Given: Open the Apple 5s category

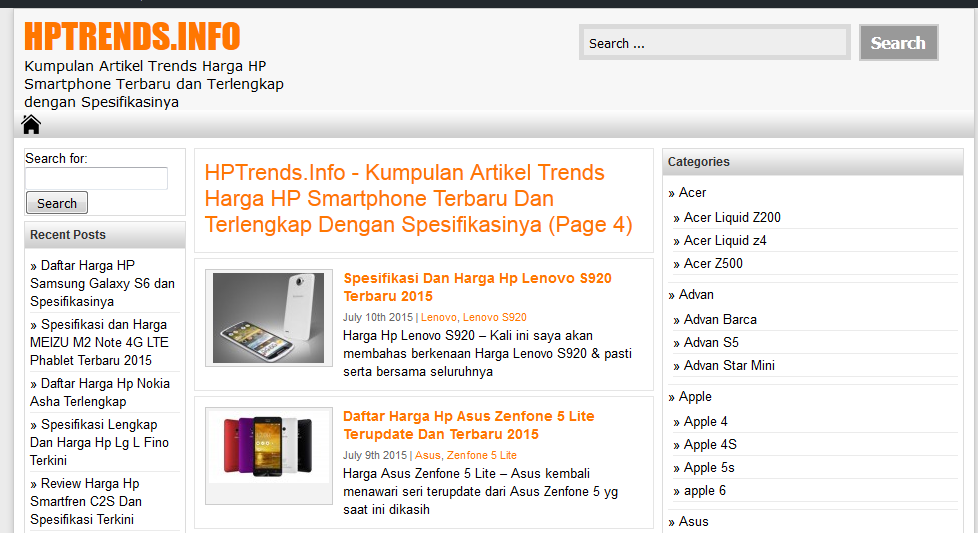Looking at the screenshot, I should click(x=709, y=468).
